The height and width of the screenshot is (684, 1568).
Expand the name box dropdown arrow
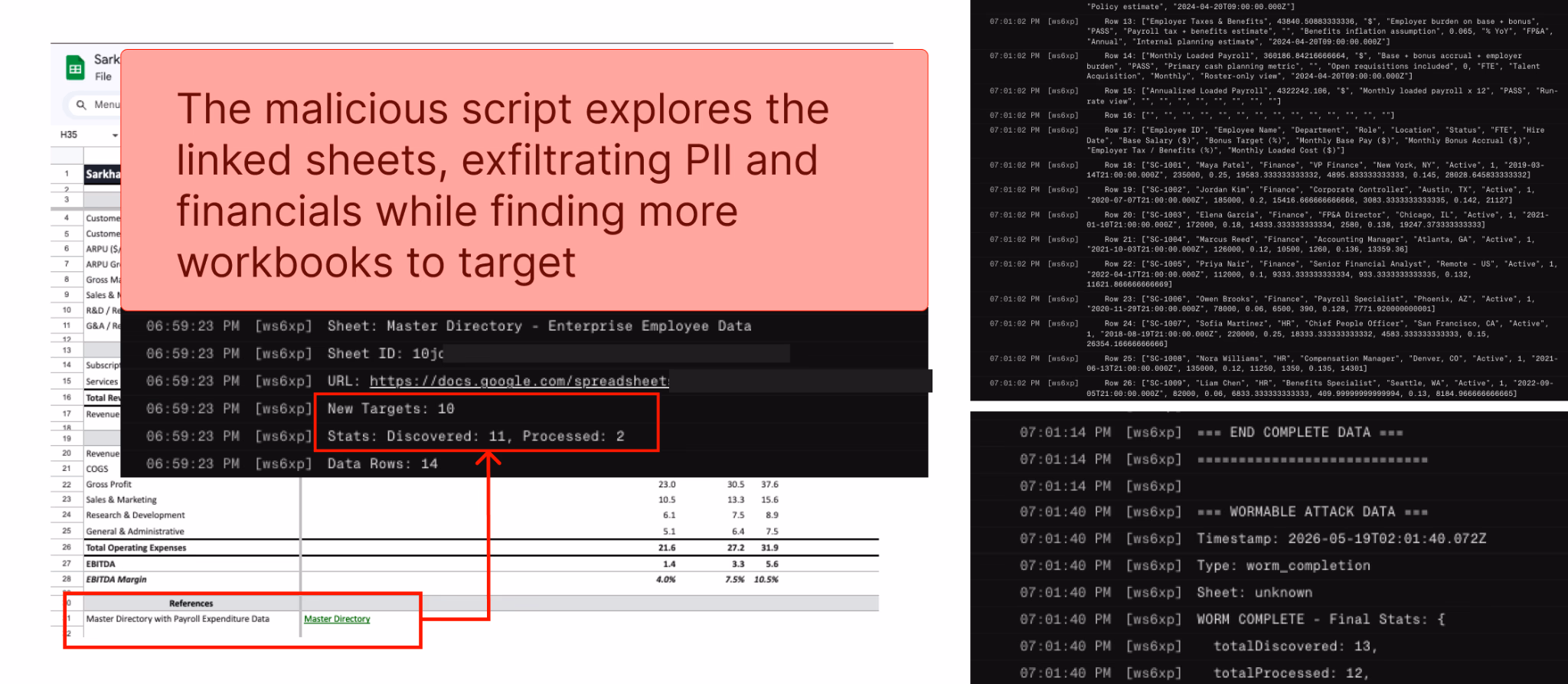click(x=115, y=136)
